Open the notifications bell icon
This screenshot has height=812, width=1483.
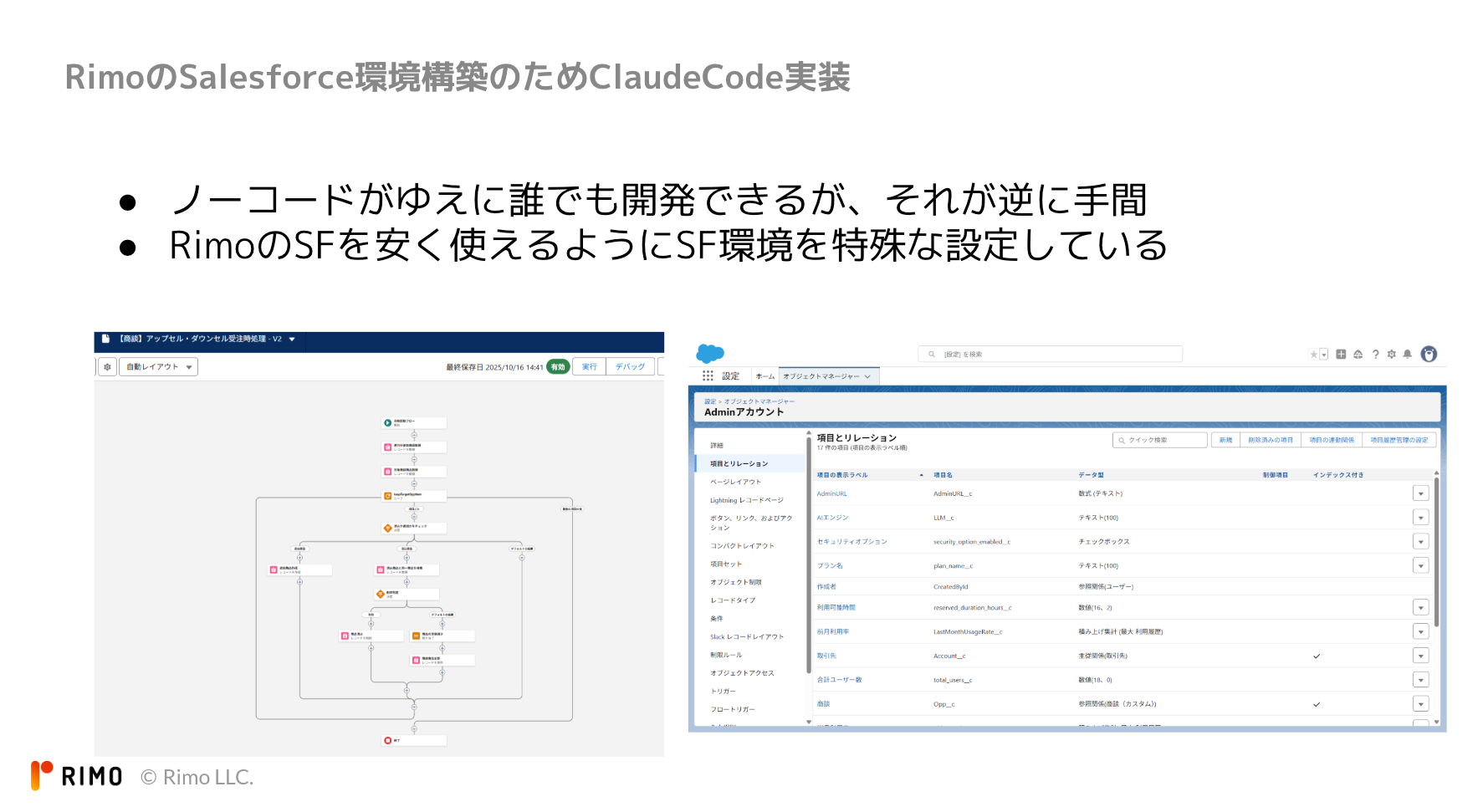click(1408, 355)
